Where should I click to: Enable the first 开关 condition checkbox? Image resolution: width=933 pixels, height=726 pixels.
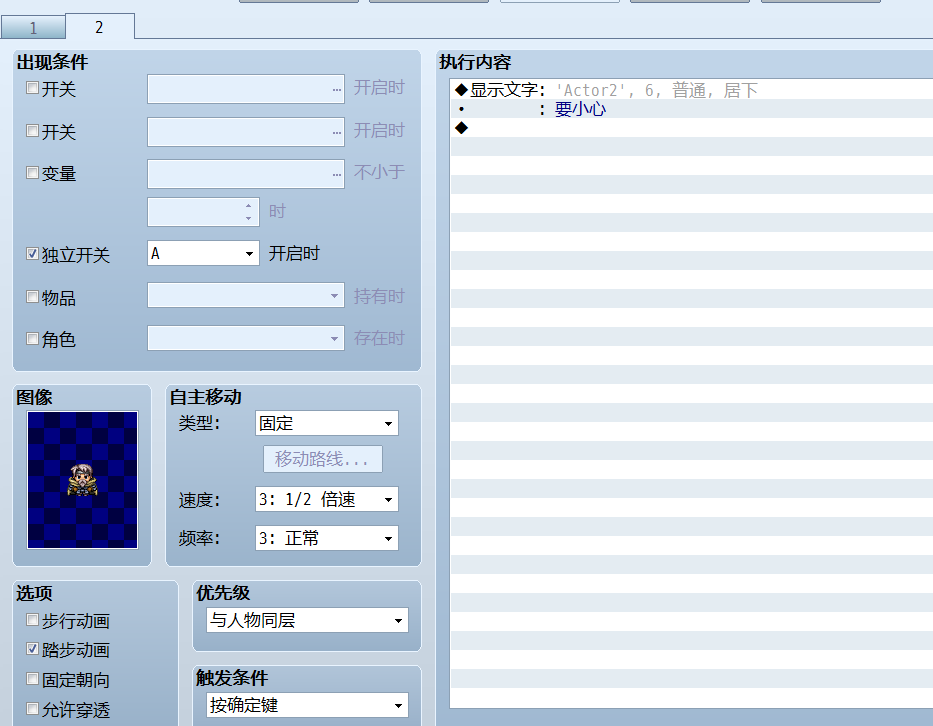[33, 88]
